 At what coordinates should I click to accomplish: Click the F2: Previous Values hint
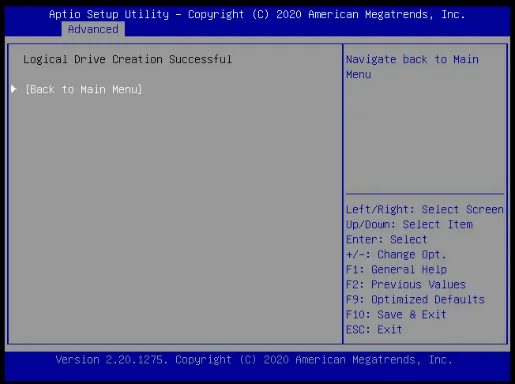pyautogui.click(x=406, y=284)
